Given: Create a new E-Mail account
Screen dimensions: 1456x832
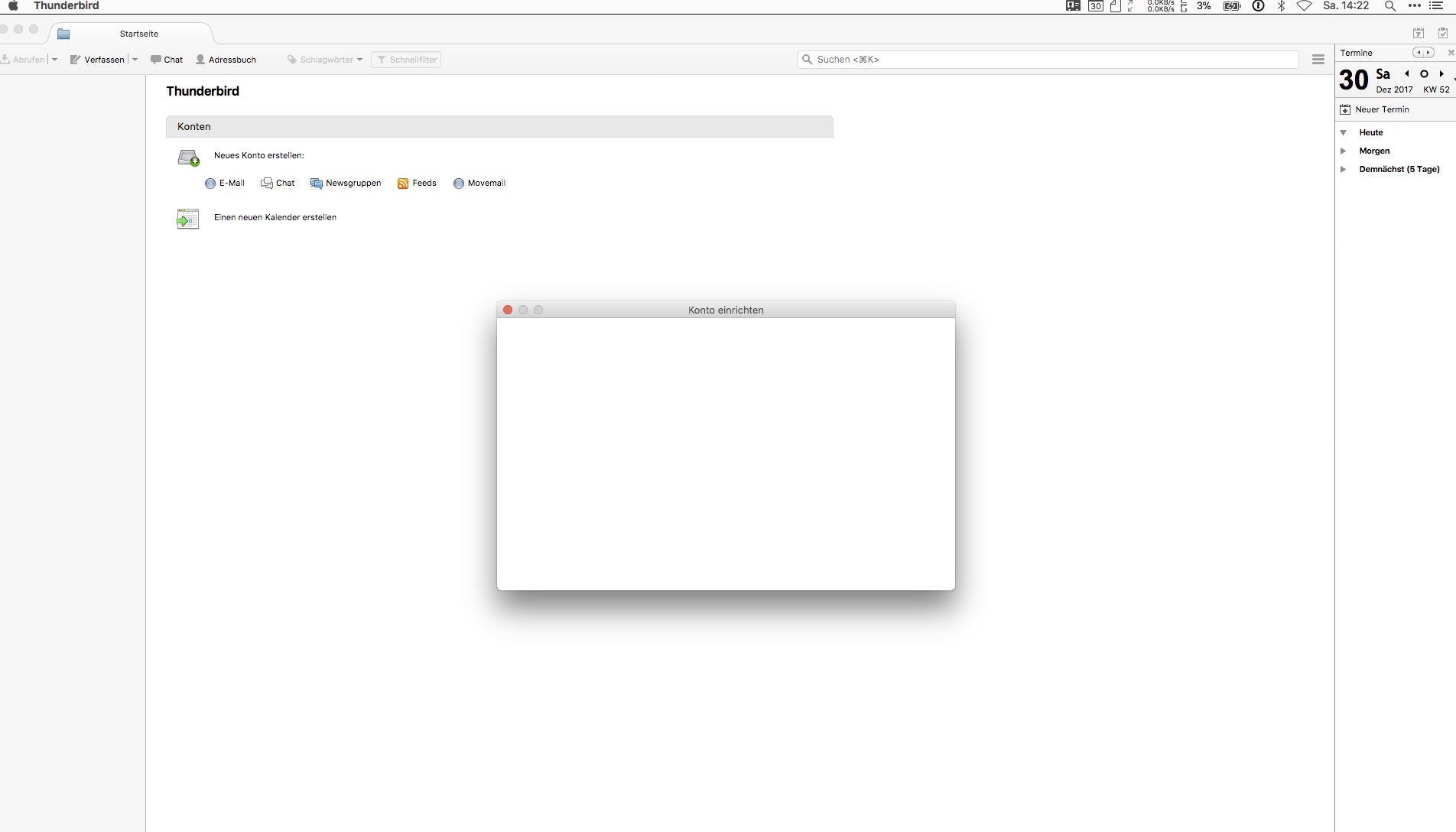Looking at the screenshot, I should [225, 184].
